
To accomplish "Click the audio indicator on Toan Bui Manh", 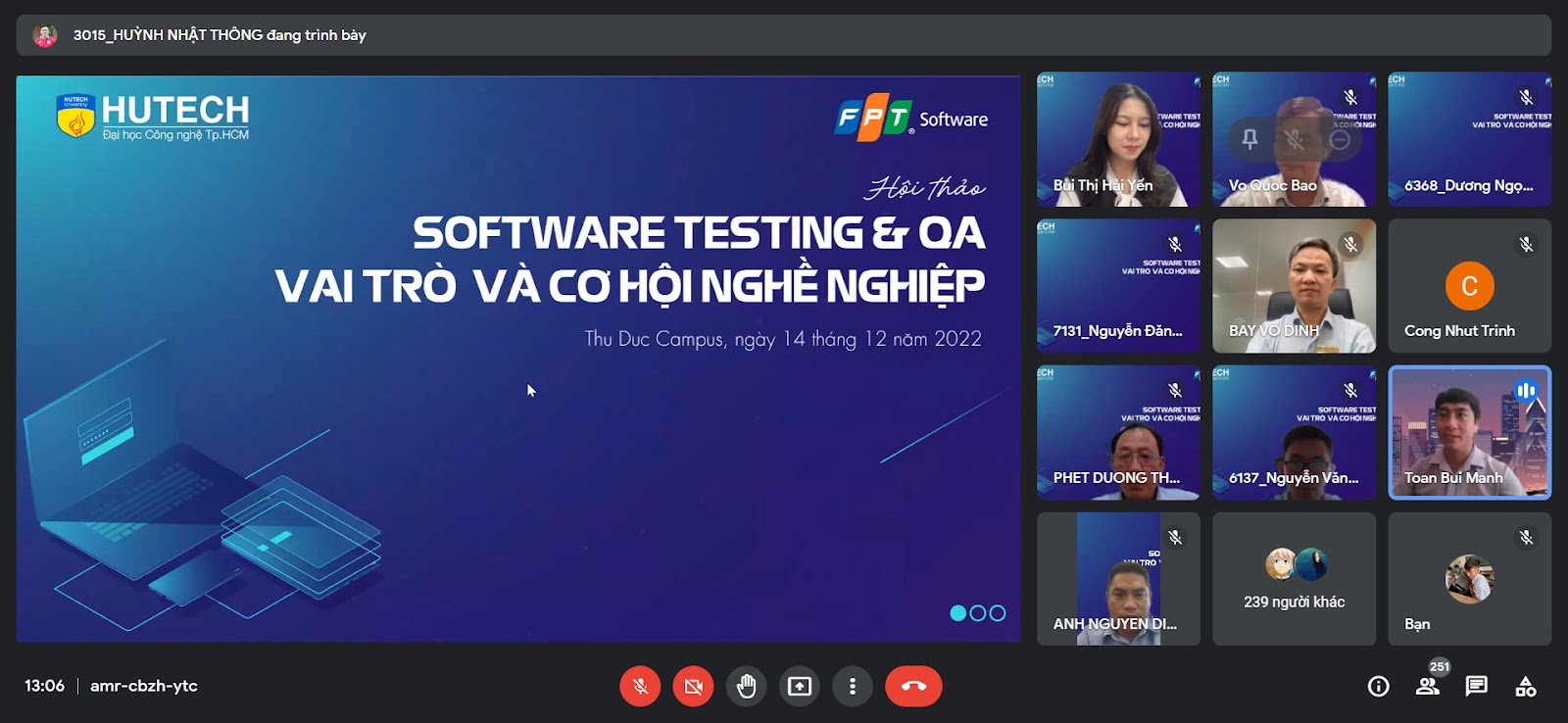I will click(1526, 391).
